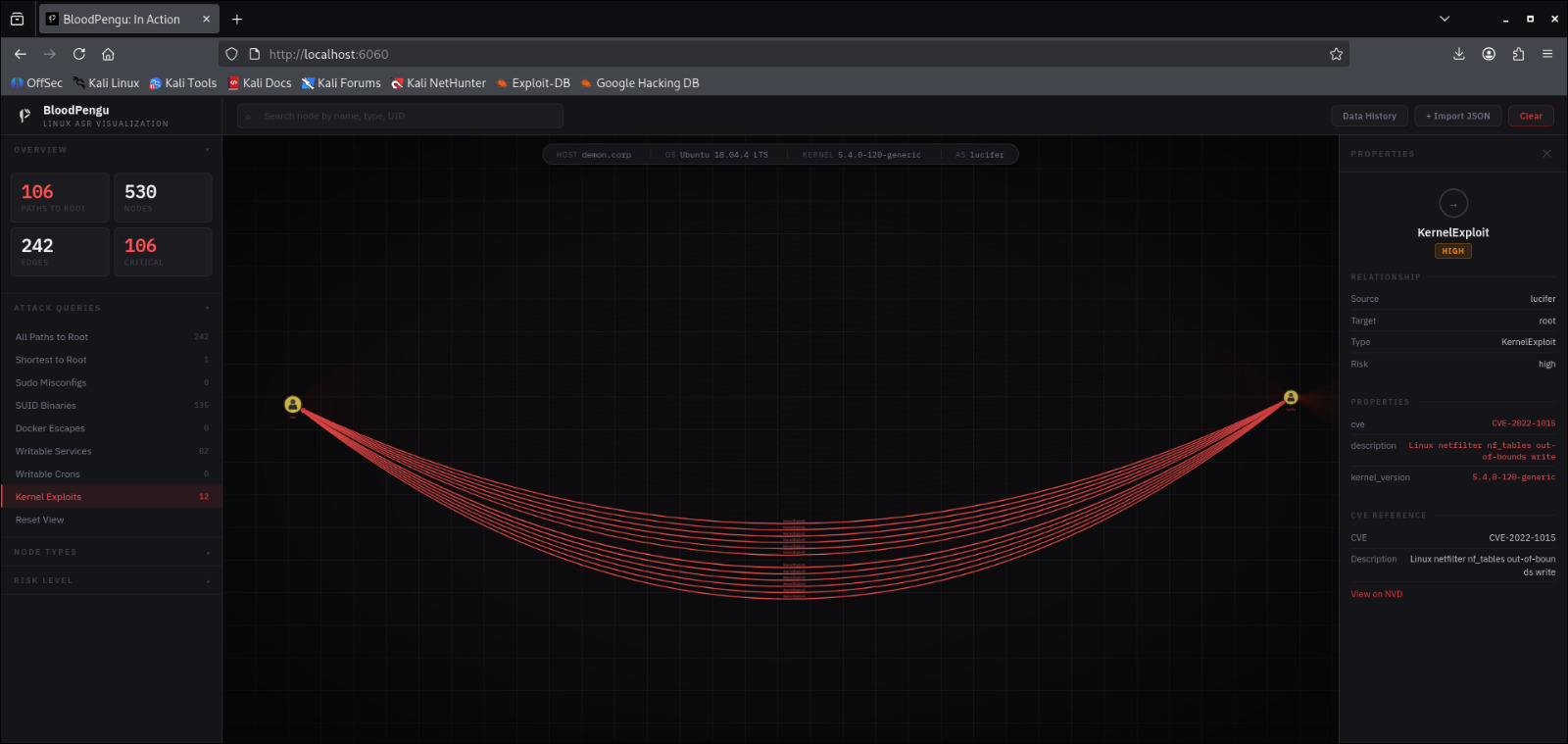
Task: Expand the Node Types section
Action: [208, 553]
